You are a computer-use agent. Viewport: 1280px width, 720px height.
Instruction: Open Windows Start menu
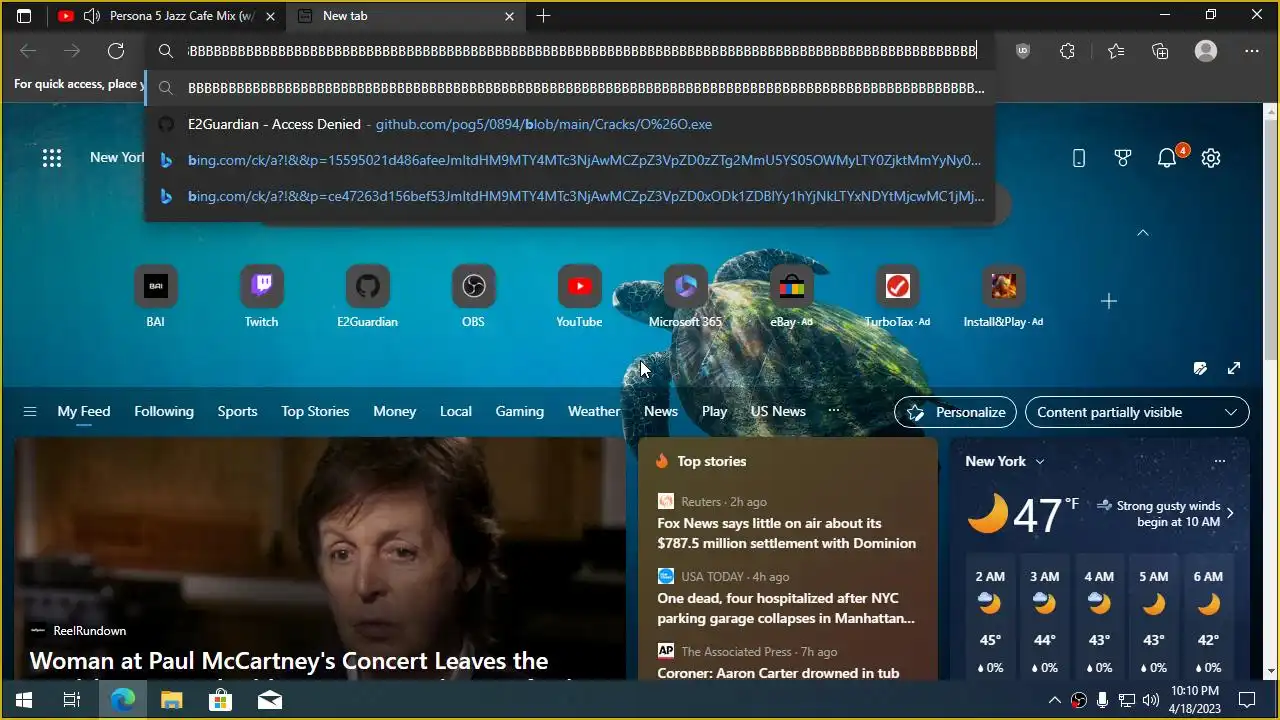click(24, 700)
